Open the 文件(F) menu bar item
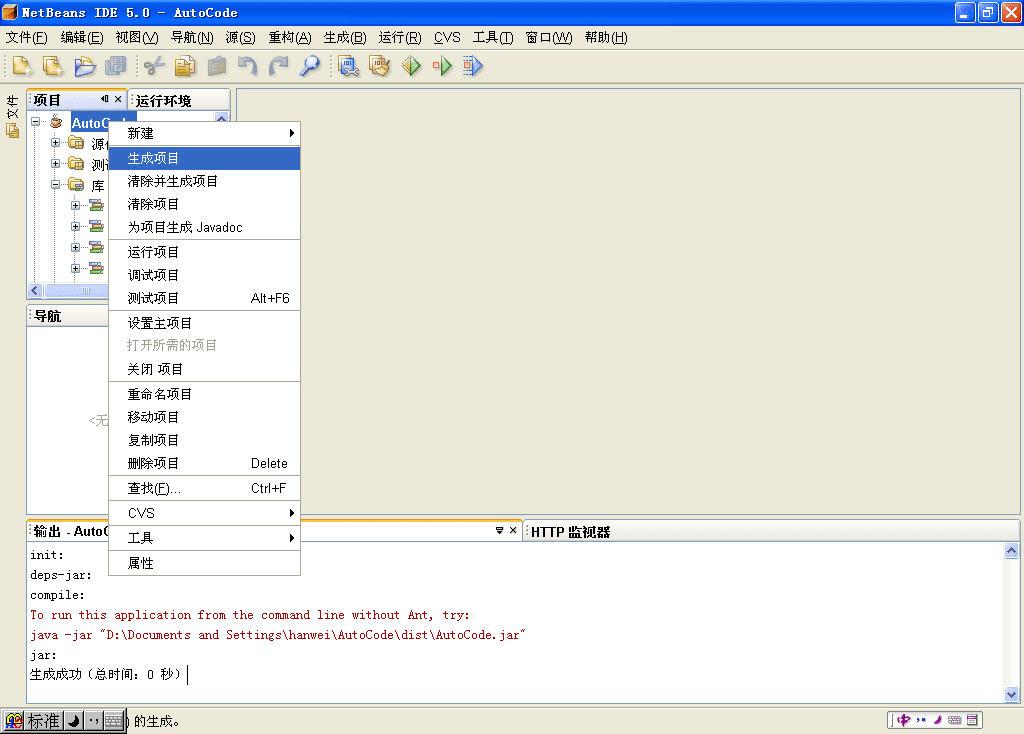 tap(27, 37)
